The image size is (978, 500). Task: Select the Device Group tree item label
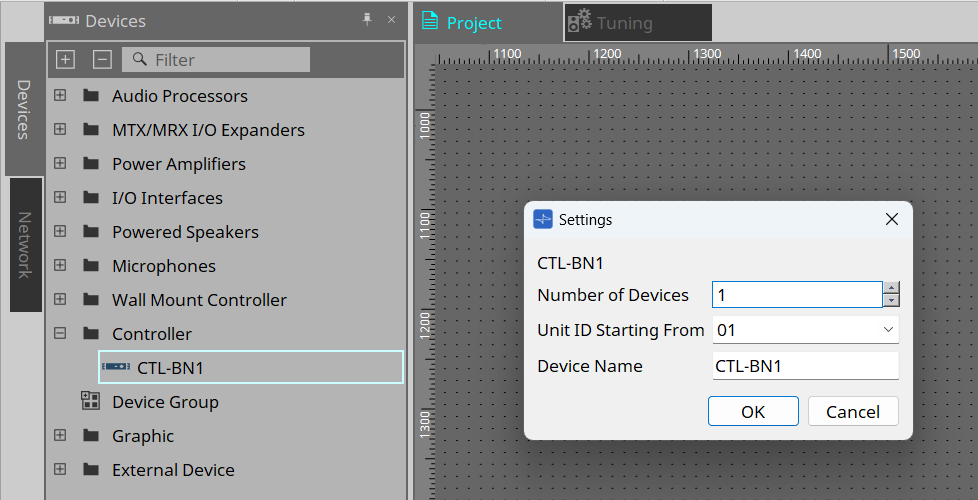pos(165,402)
